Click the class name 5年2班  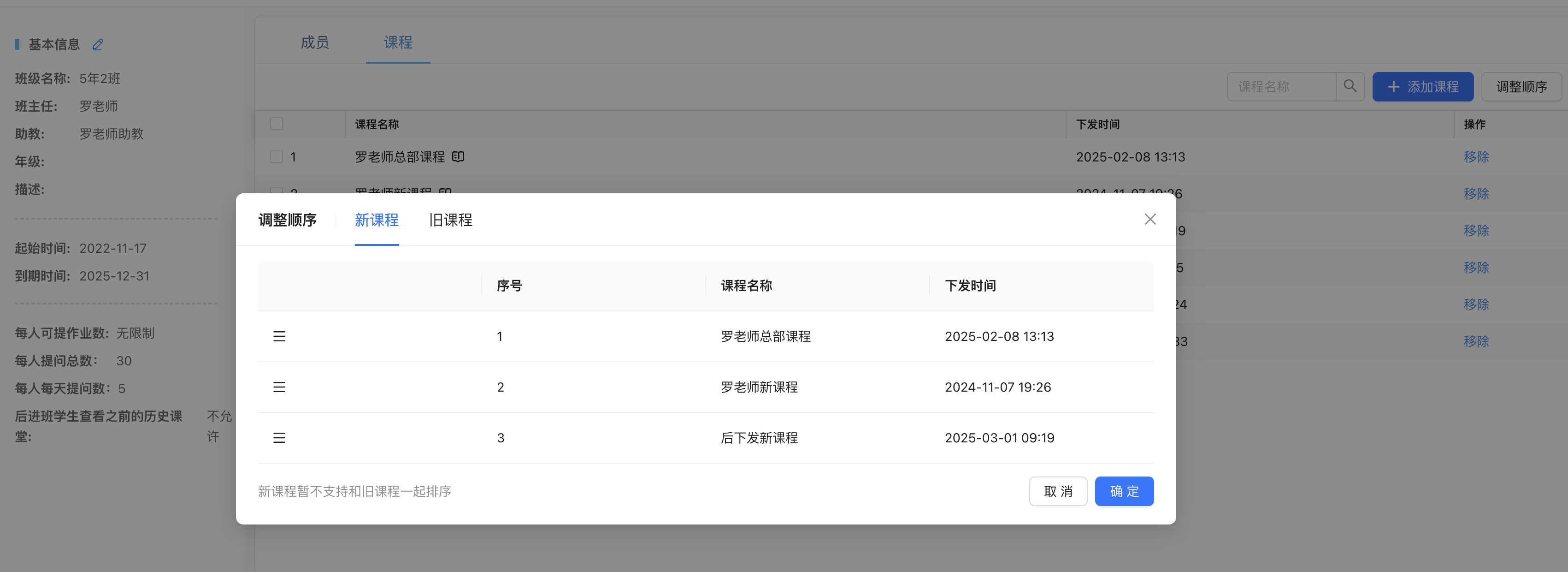point(100,78)
